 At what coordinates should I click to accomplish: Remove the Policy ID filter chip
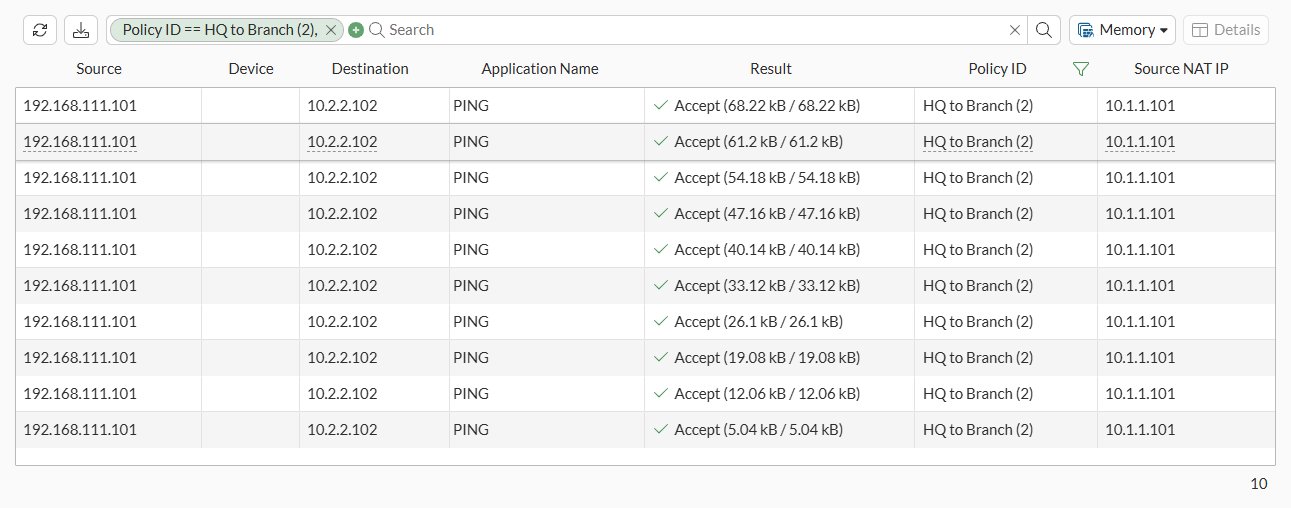(x=331, y=30)
